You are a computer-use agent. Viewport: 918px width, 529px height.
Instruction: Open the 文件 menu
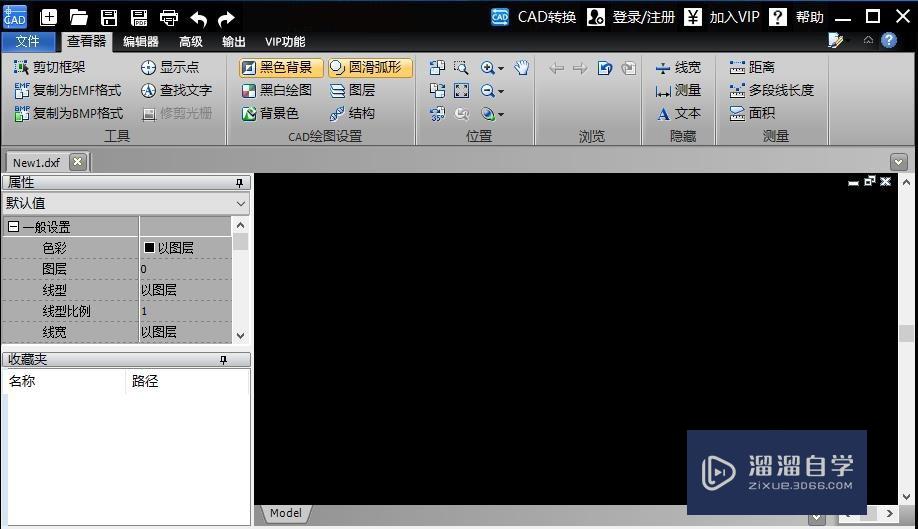click(28, 42)
